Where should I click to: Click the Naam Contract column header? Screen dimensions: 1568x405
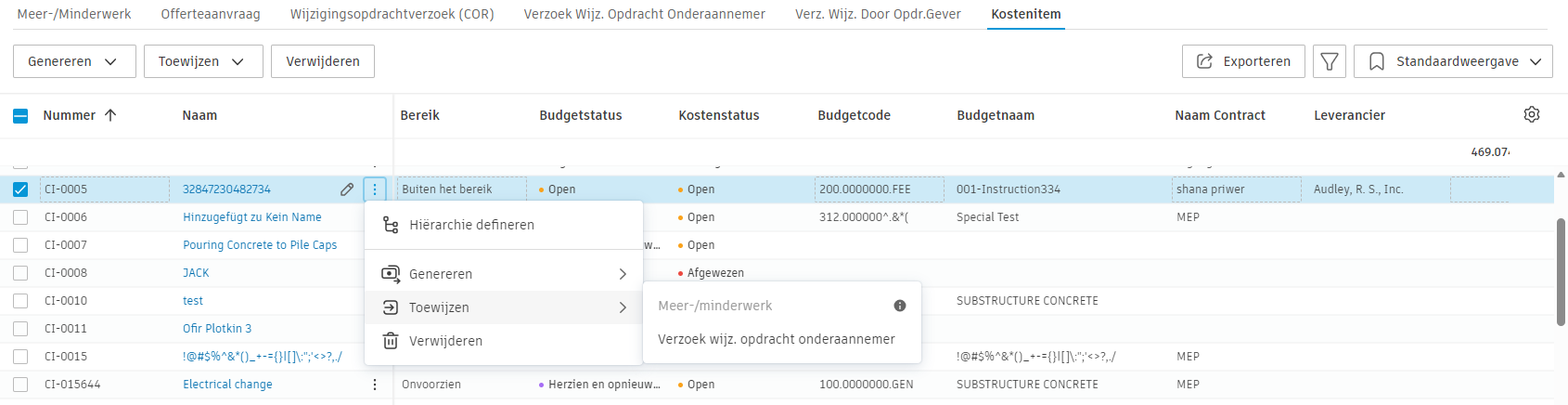1220,115
